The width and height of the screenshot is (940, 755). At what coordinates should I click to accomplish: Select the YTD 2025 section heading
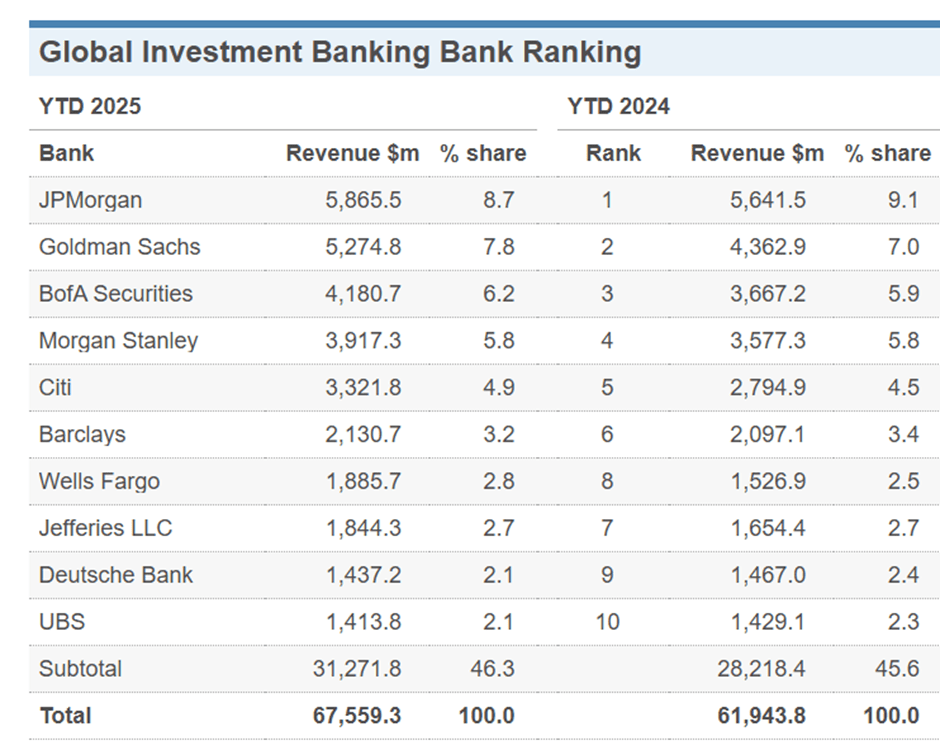click(90, 106)
